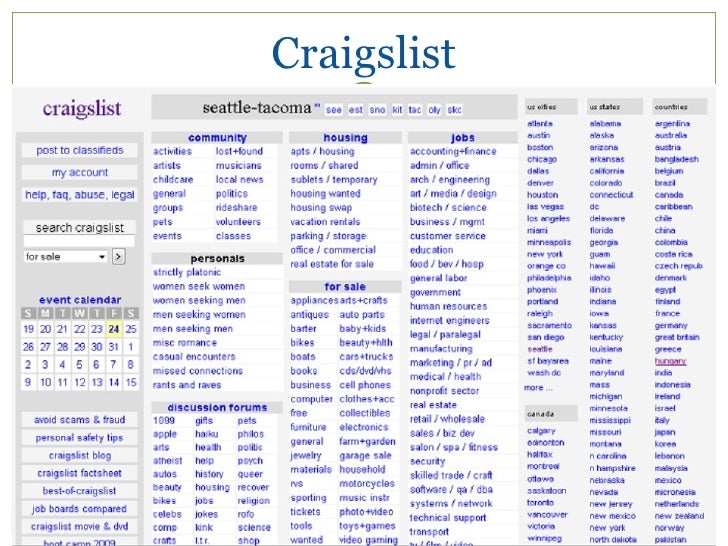Viewport: 728px width, 546px height.
Task: Click event calendar heading
Action: pyautogui.click(x=80, y=300)
